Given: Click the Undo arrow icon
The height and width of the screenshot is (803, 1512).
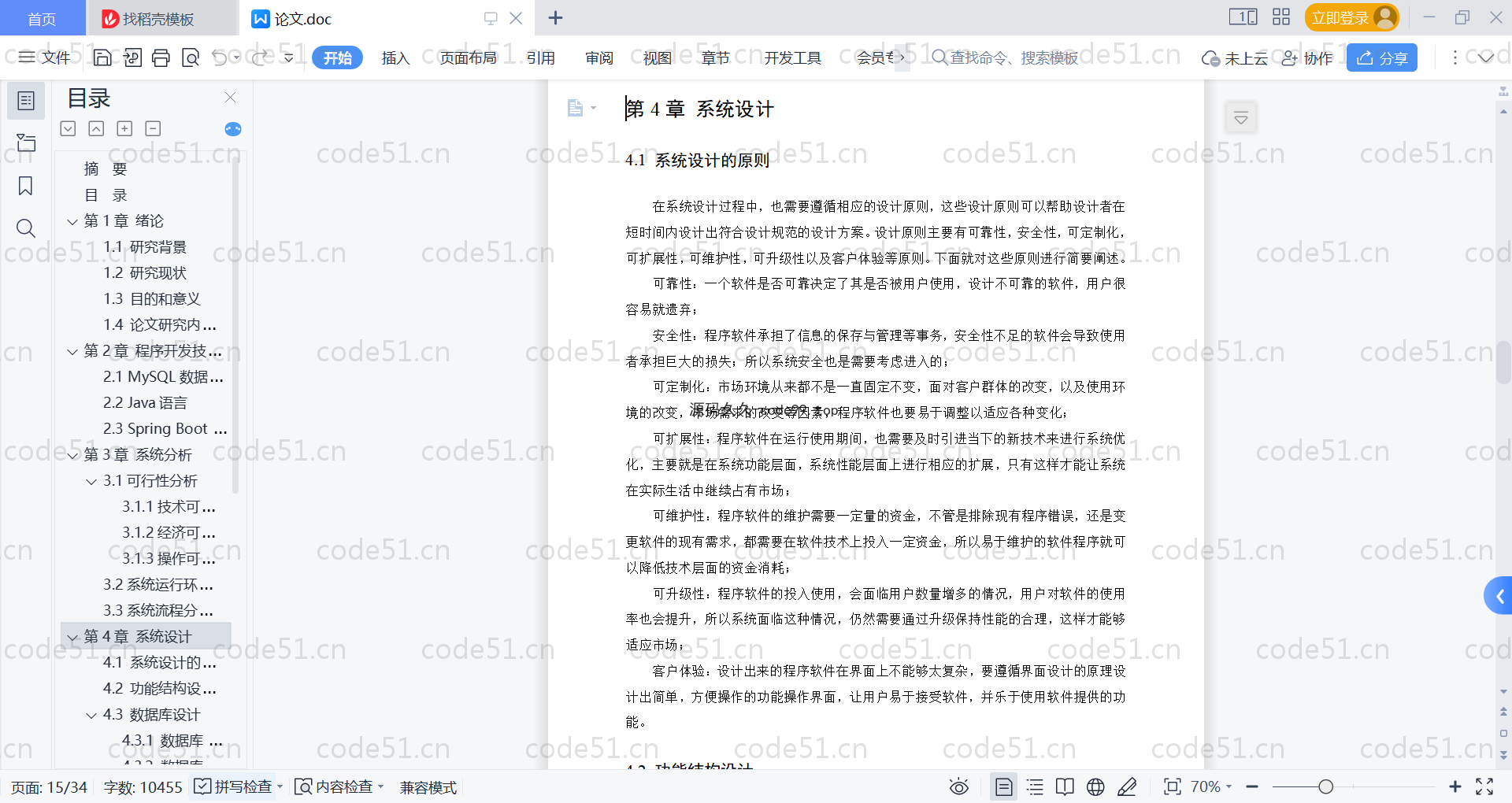Looking at the screenshot, I should tap(220, 57).
